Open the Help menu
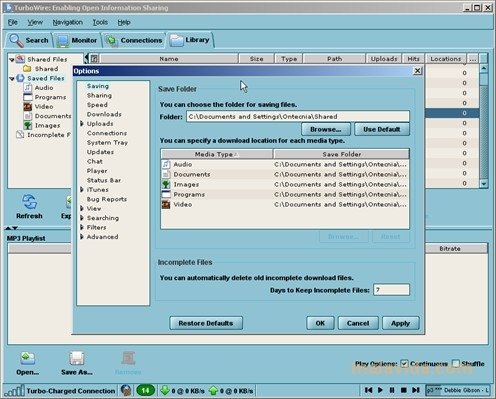 click(124, 22)
